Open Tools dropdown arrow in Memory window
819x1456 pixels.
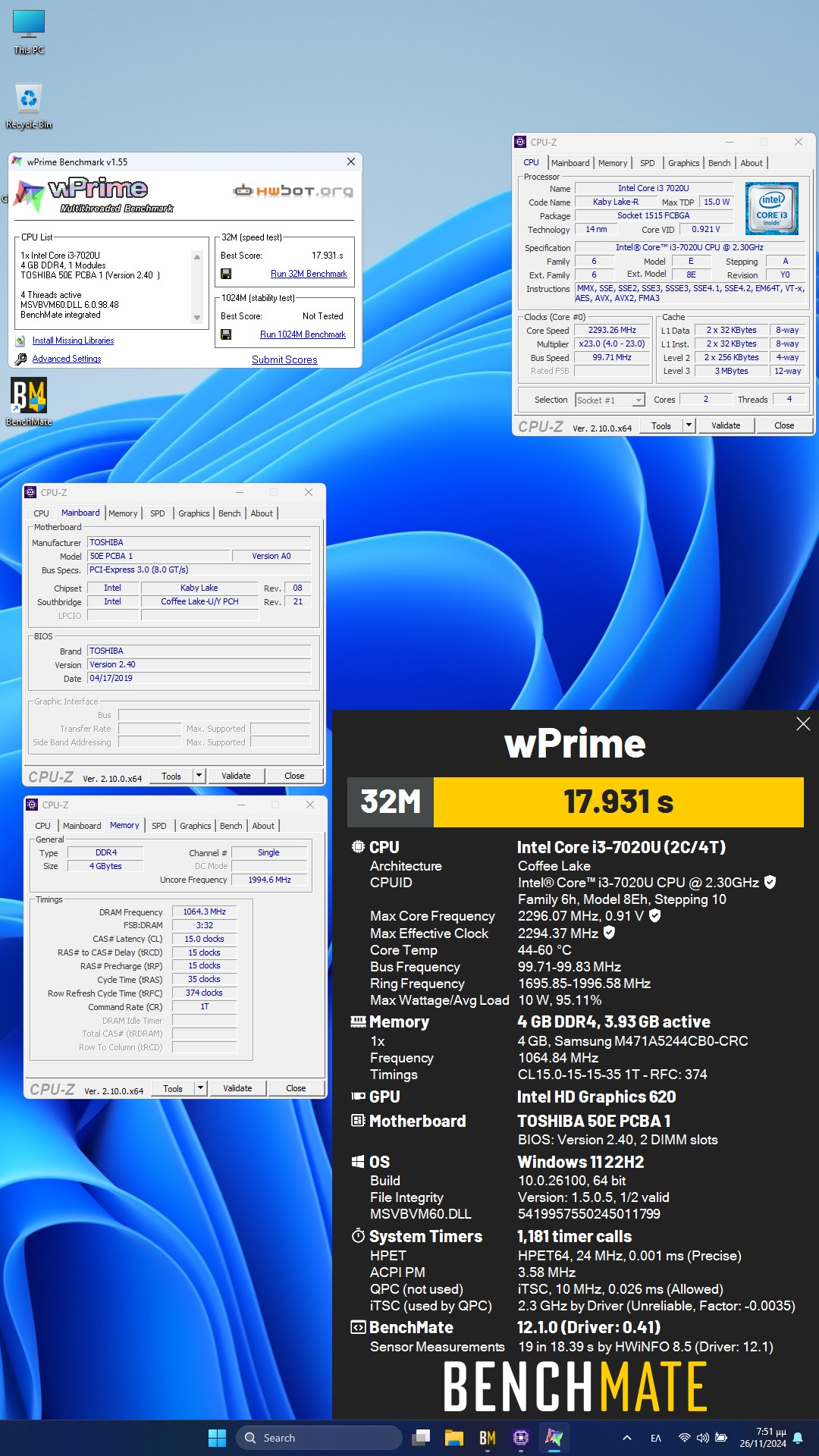[200, 1088]
